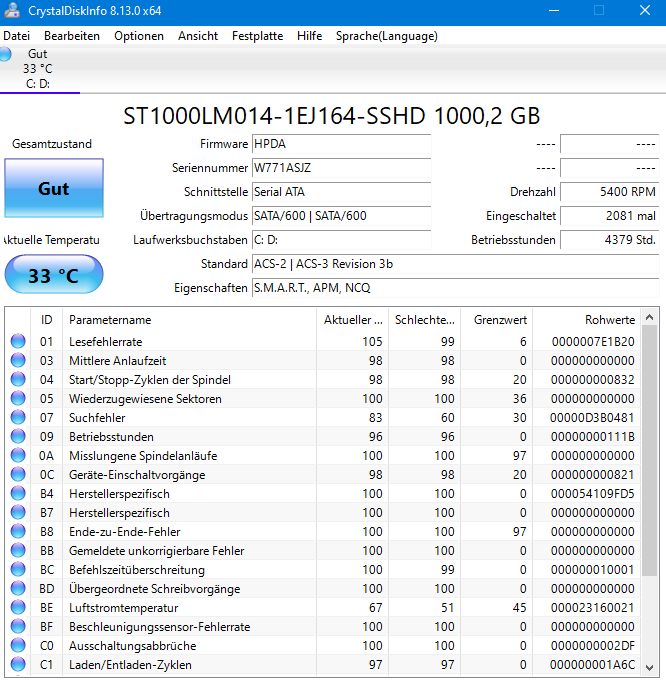Click the Aktueller column header

(352, 320)
